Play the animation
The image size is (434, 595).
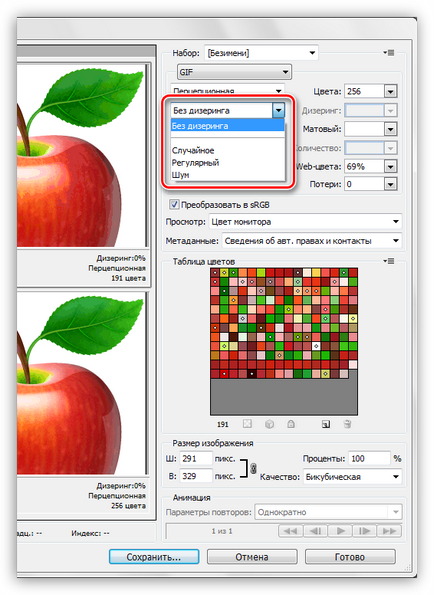pos(340,531)
